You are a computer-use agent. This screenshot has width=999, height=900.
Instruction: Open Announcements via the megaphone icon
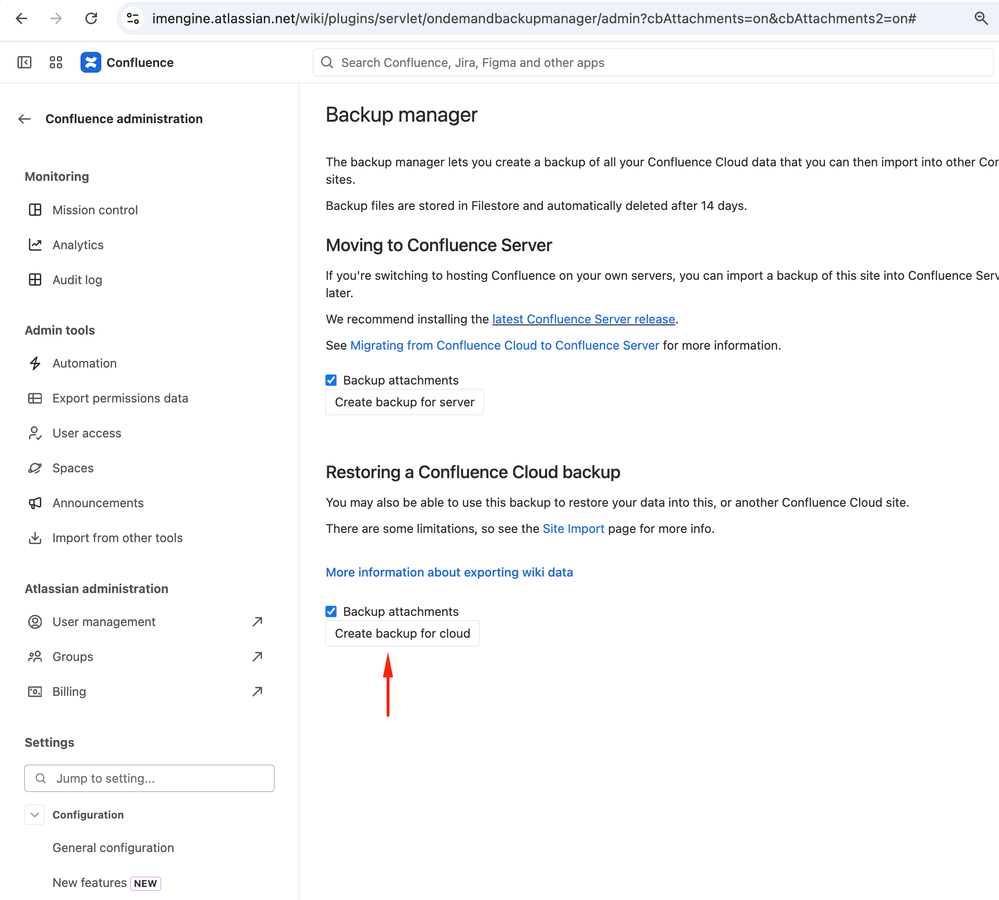36,502
